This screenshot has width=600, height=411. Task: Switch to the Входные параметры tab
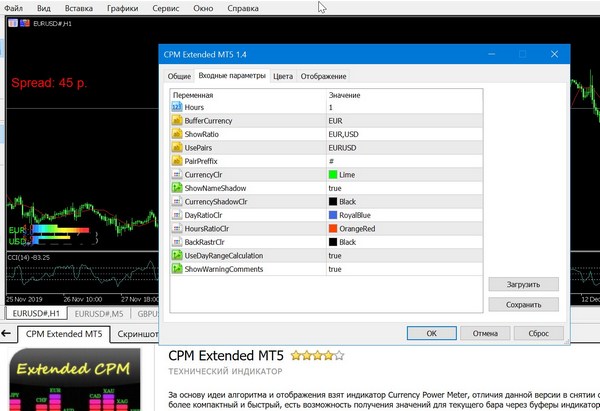click(x=232, y=75)
